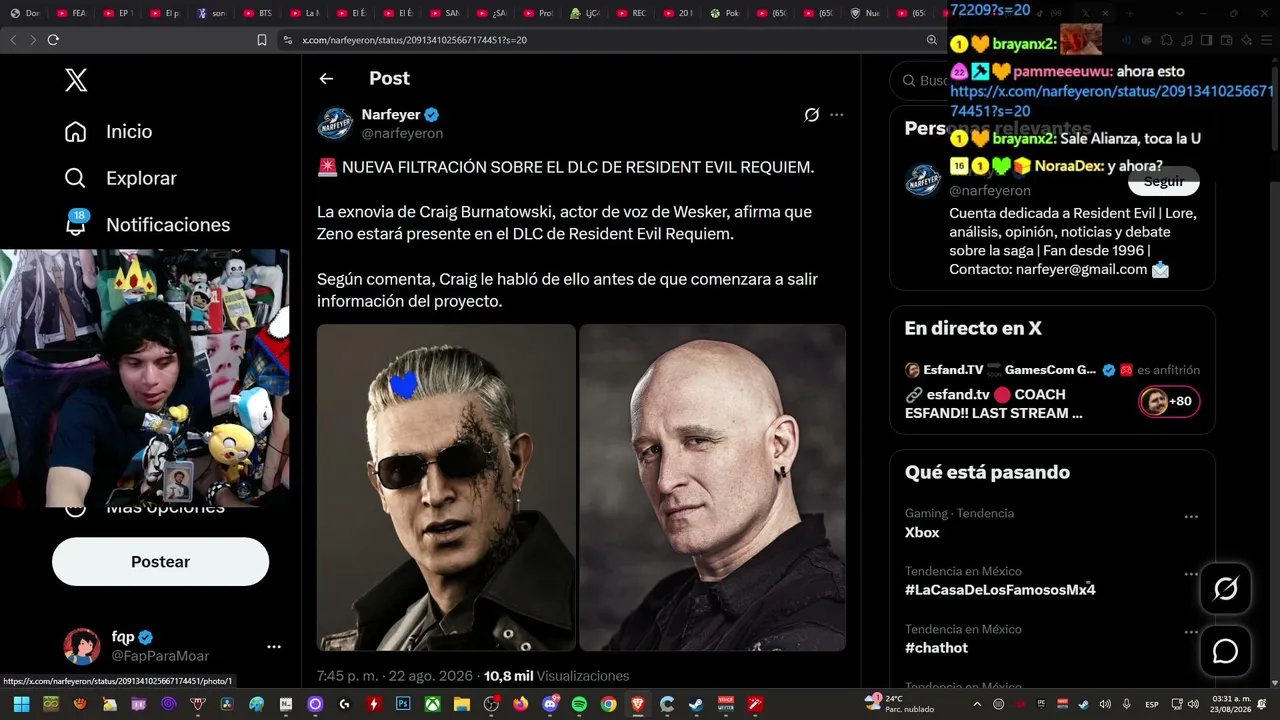Screen dimensions: 1280x720
Task: Open the post's three-dot more menu
Action: tap(837, 115)
